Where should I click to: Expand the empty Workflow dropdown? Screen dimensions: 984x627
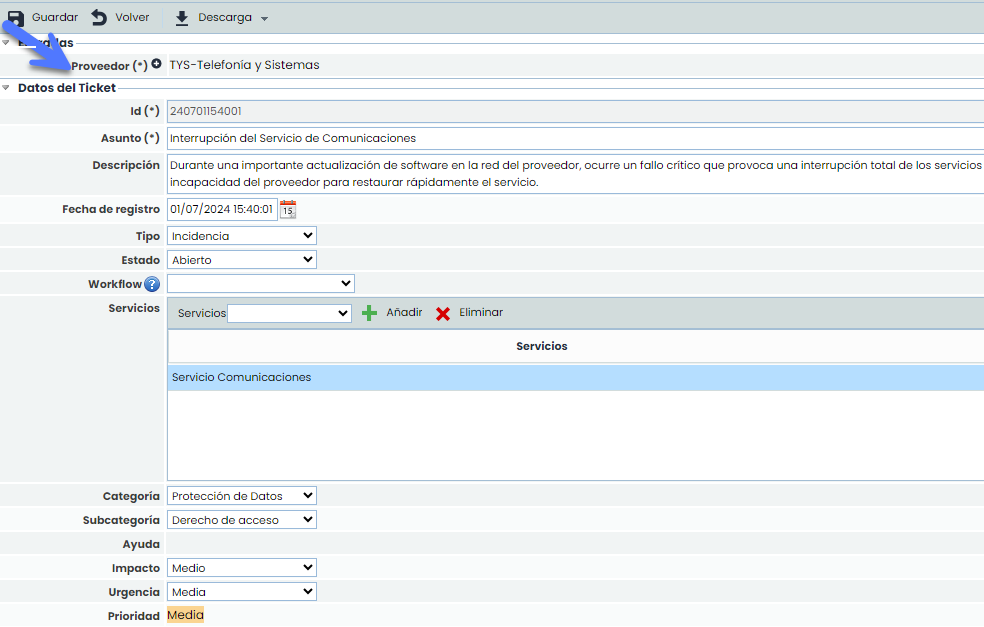click(261, 284)
